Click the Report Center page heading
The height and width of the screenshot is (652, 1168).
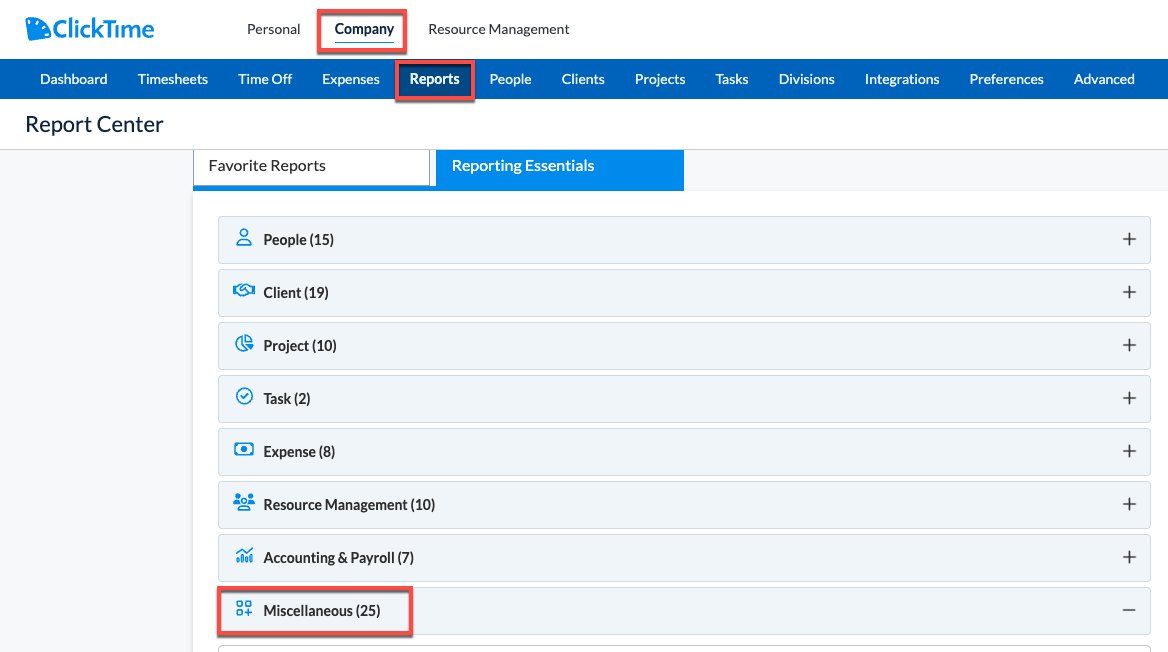click(x=94, y=124)
